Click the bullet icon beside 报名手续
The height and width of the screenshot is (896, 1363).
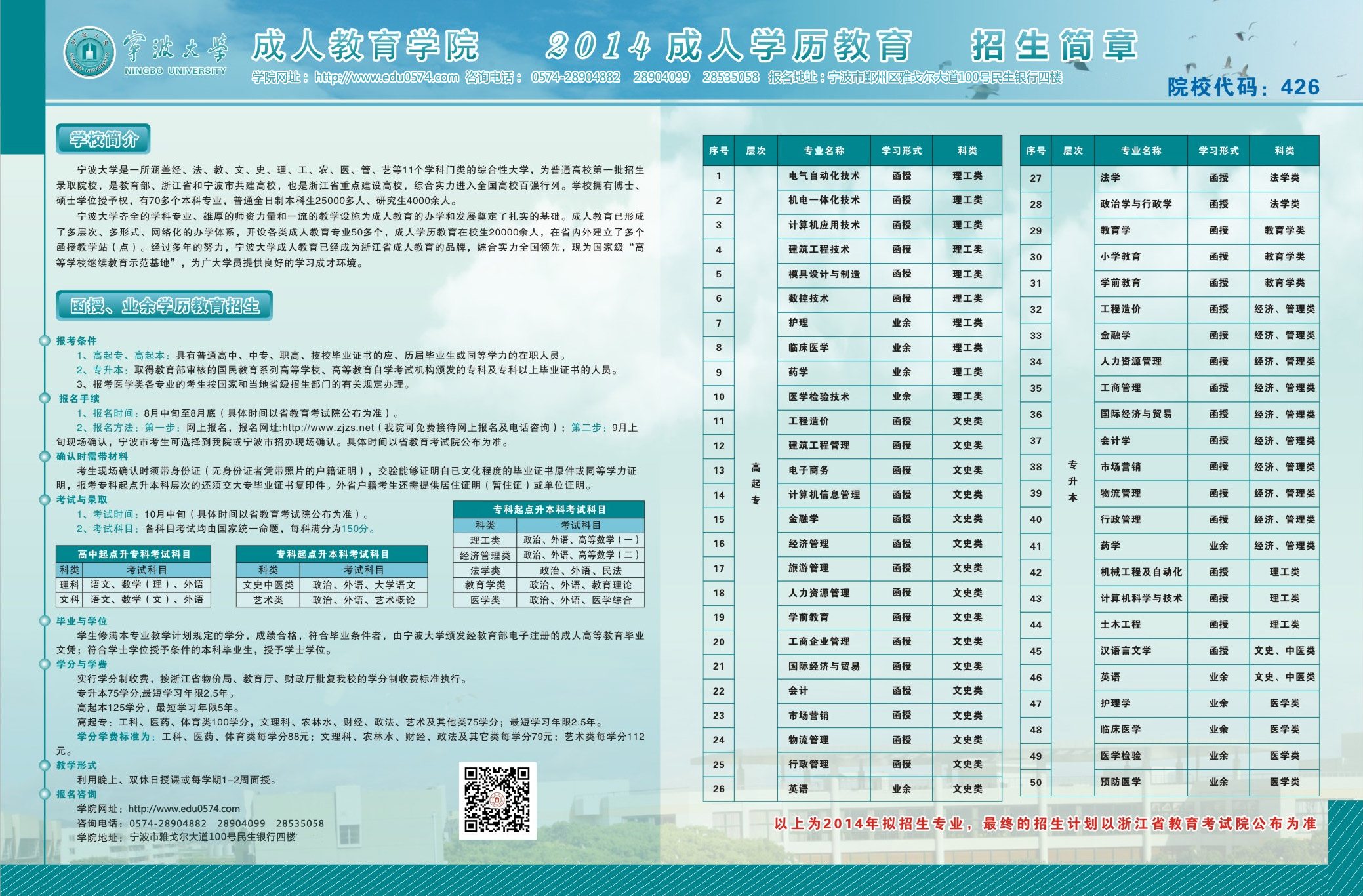[45, 399]
